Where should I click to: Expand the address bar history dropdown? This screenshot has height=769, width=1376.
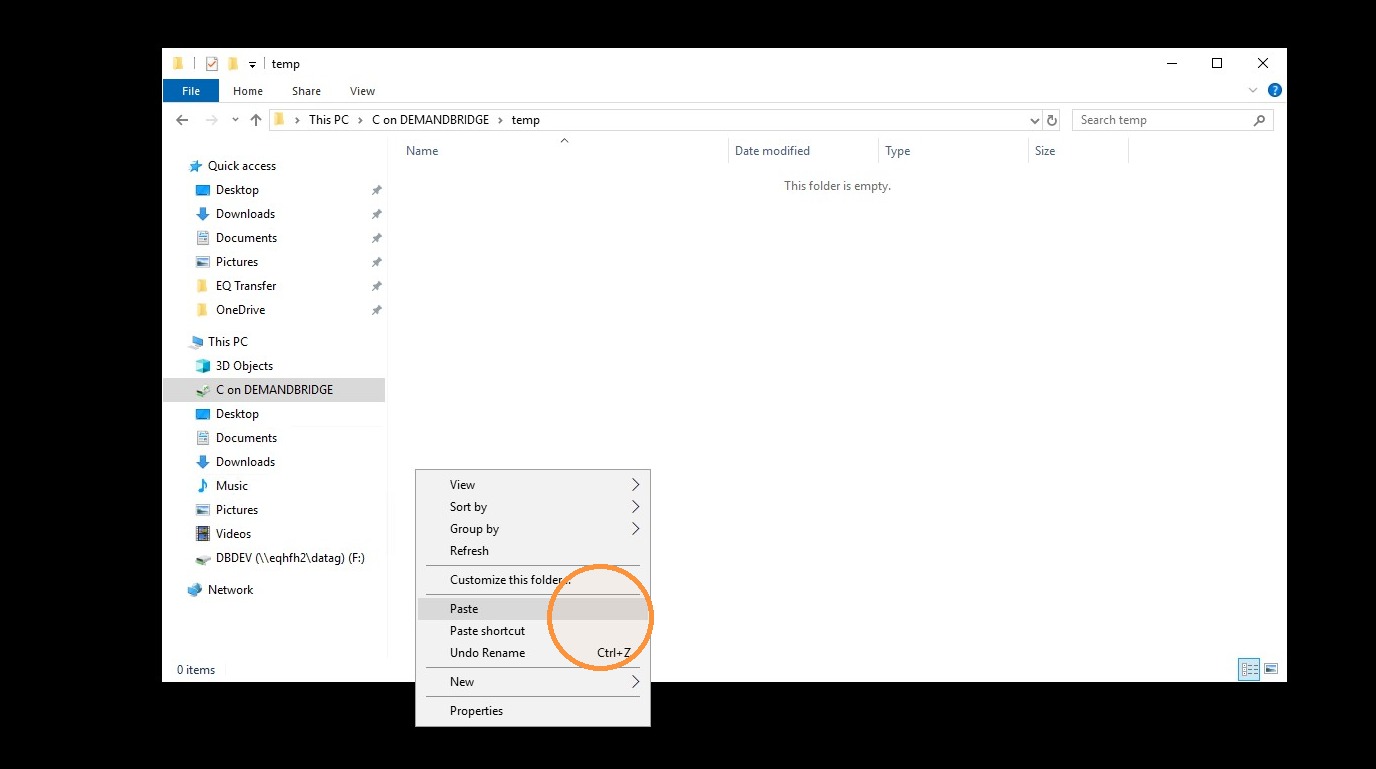[1034, 120]
